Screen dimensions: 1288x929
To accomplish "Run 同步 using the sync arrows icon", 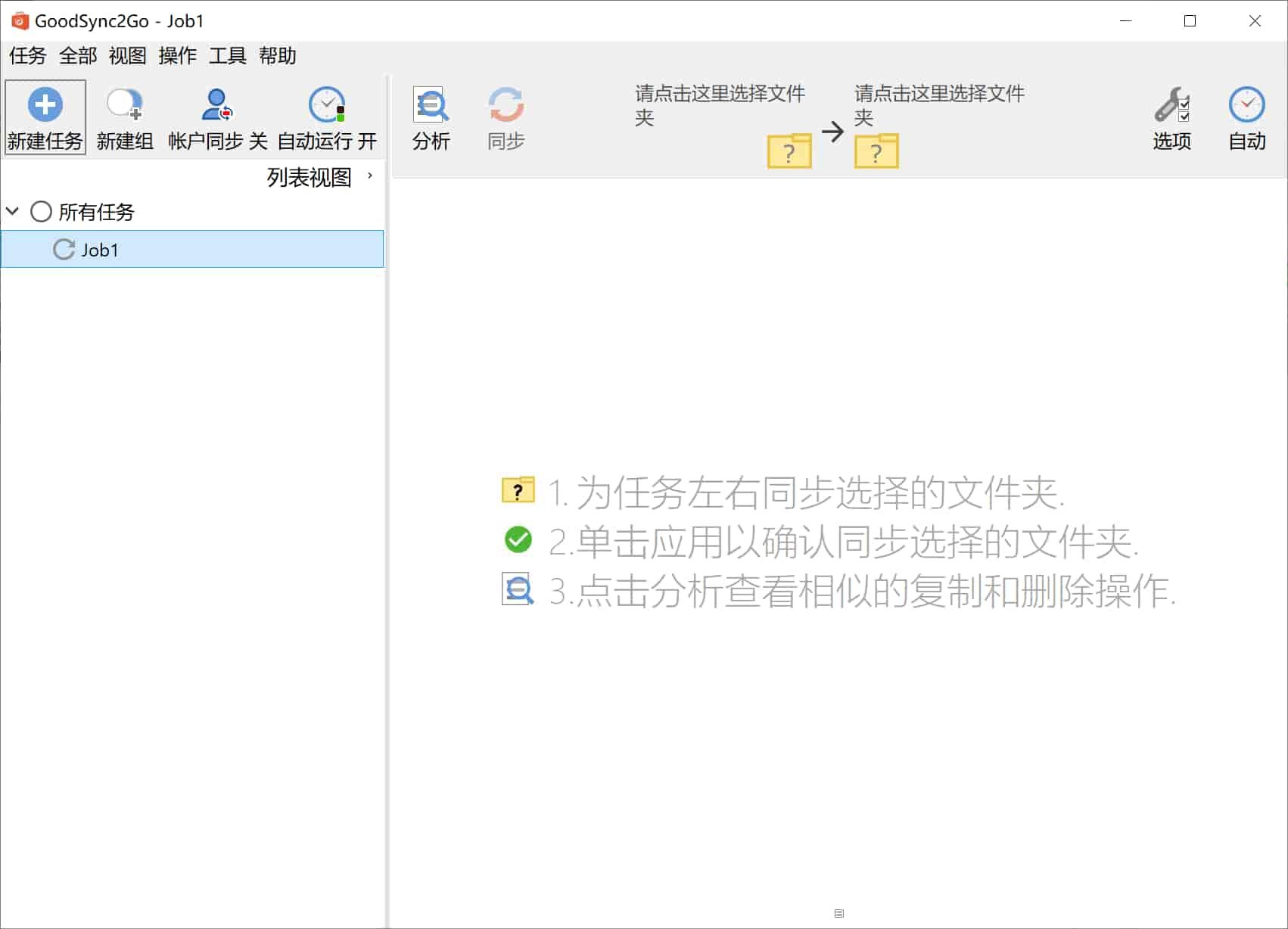I will pyautogui.click(x=506, y=106).
